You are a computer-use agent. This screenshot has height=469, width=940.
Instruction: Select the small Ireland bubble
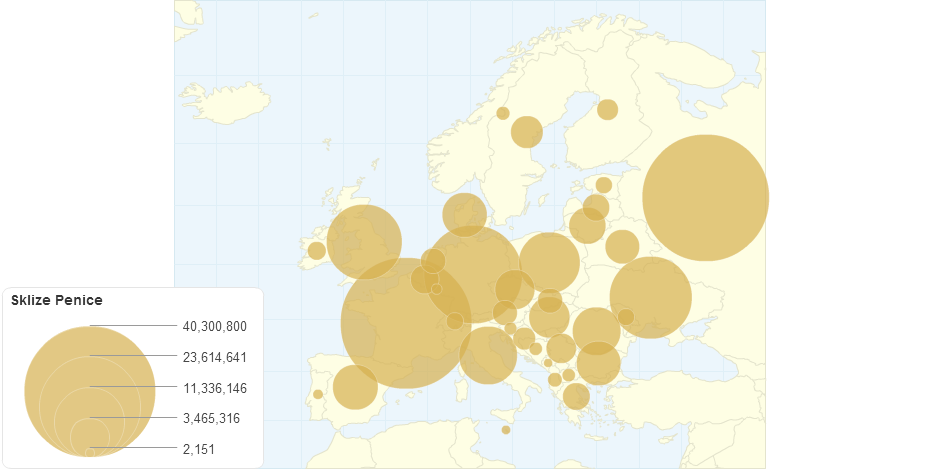[316, 250]
